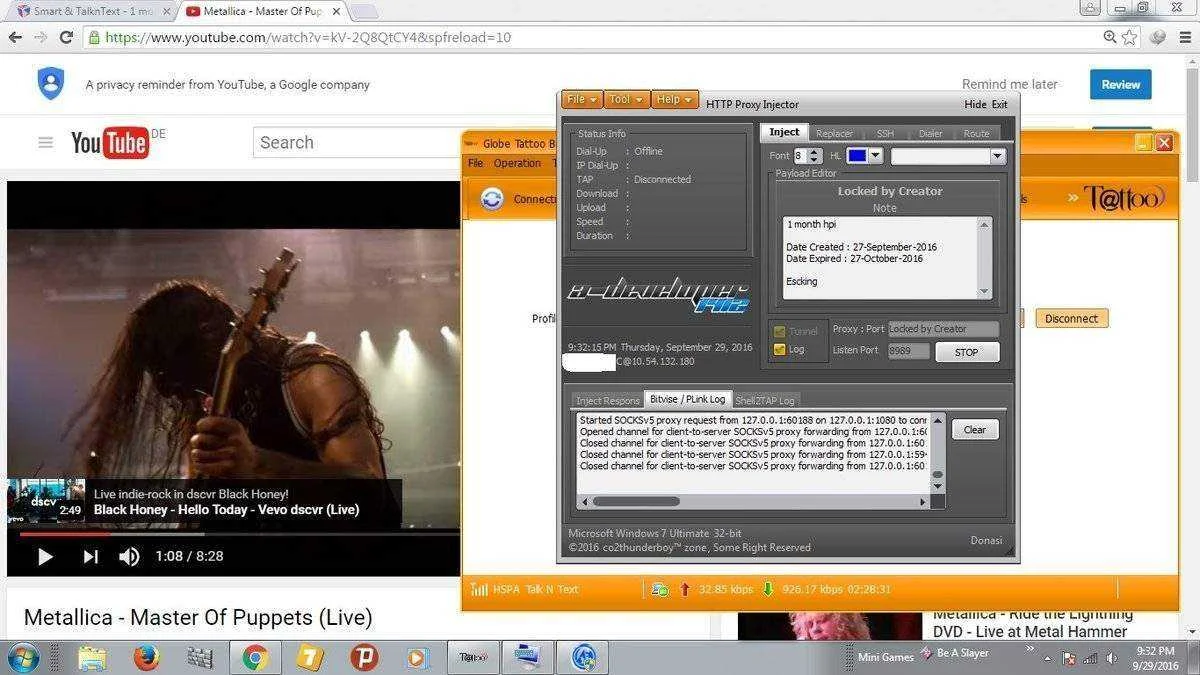Click the HSPA signal strength icon
The height and width of the screenshot is (675, 1200).
479,590
